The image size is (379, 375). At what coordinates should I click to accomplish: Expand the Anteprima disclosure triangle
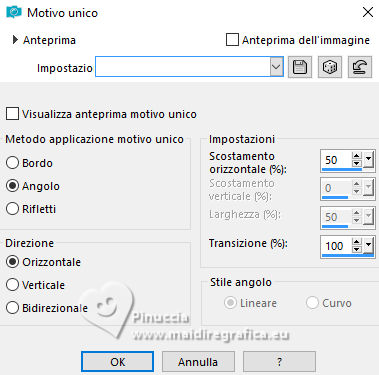[x=15, y=40]
